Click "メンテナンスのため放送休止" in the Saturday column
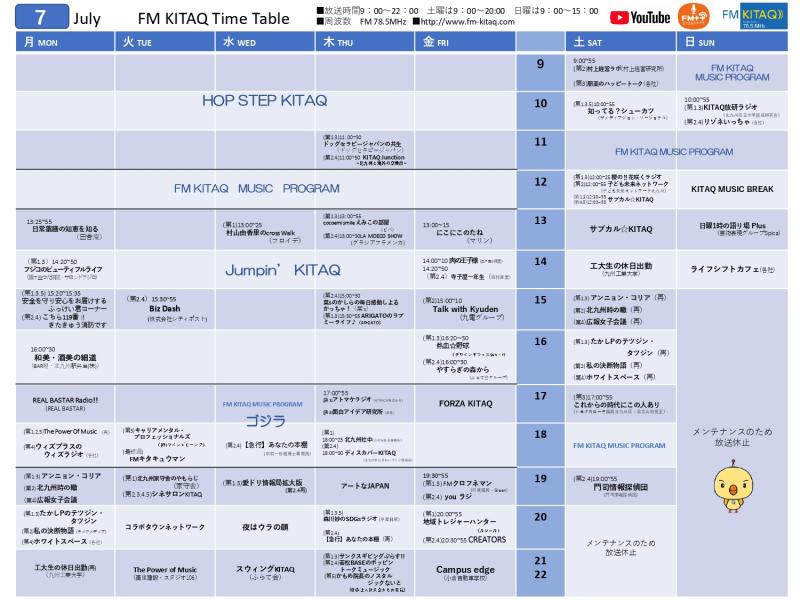Image resolution: width=800 pixels, height=600 pixels. click(621, 547)
